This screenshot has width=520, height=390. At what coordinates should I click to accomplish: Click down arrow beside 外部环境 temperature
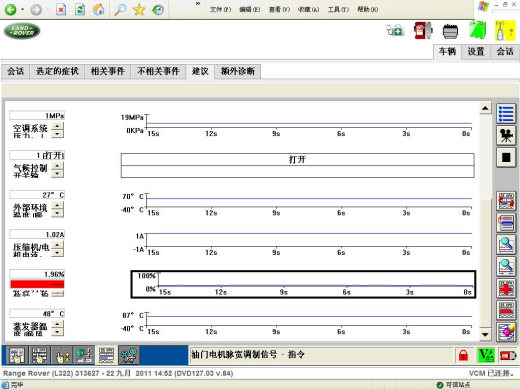[58, 213]
